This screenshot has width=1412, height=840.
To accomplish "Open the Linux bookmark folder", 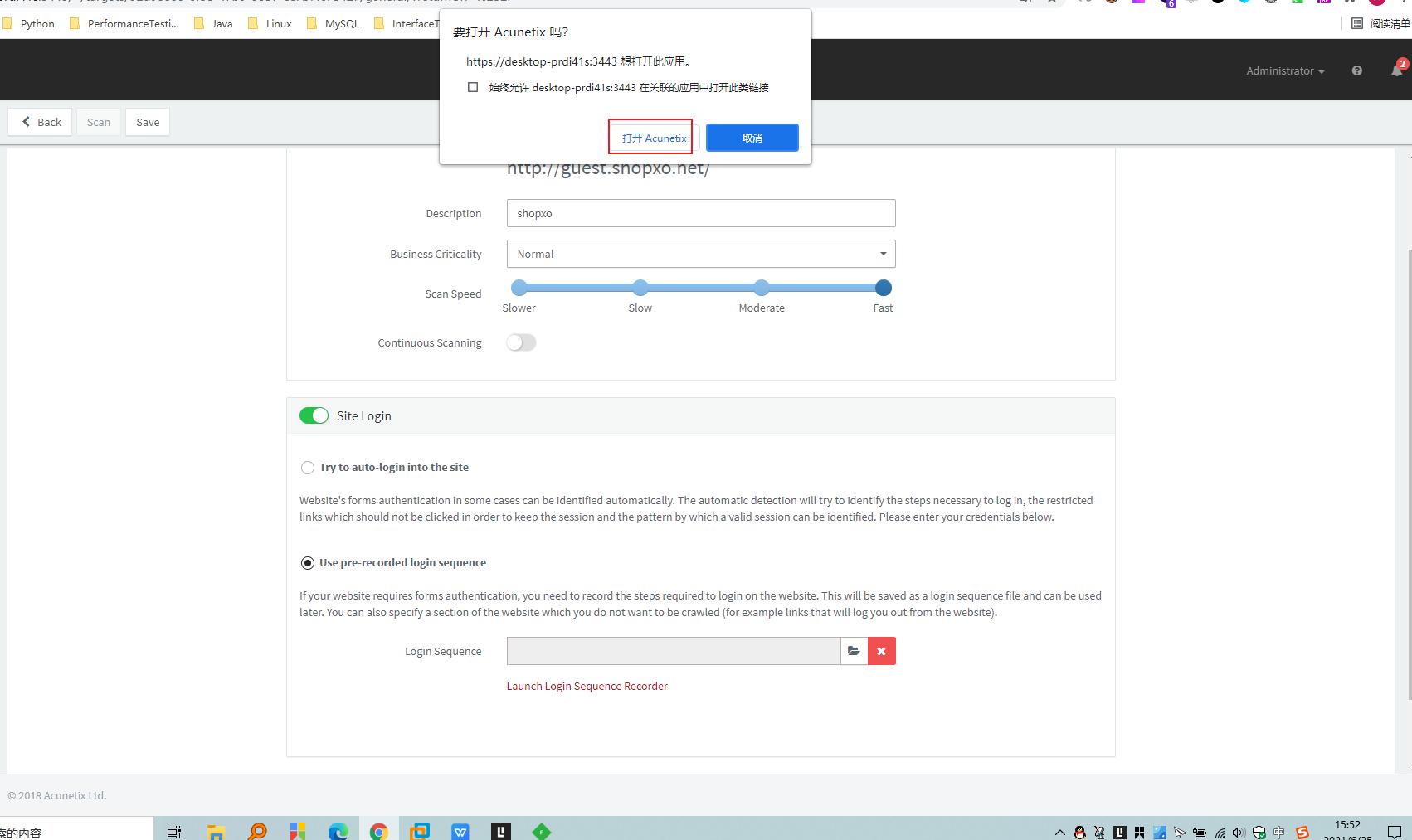I will 270,23.
